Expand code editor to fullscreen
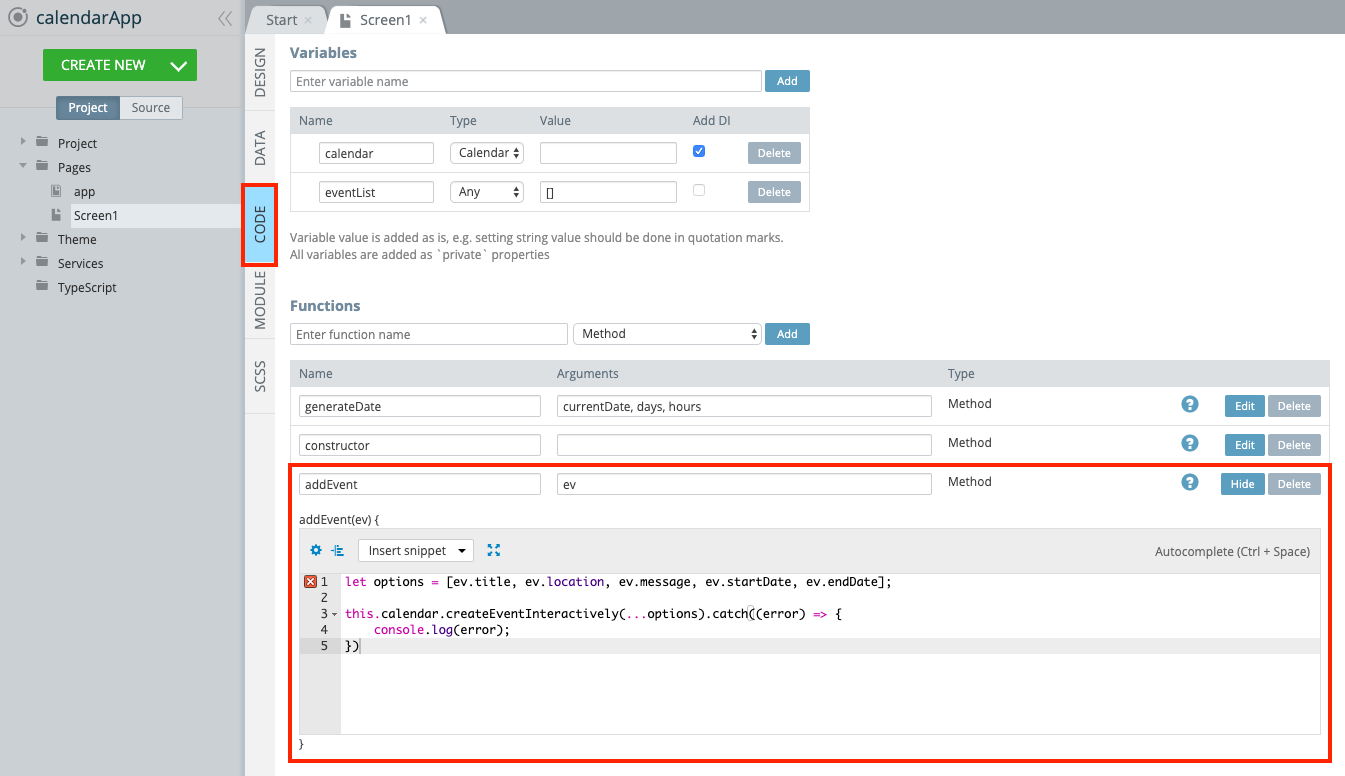This screenshot has width=1345, height=776. 493,550
